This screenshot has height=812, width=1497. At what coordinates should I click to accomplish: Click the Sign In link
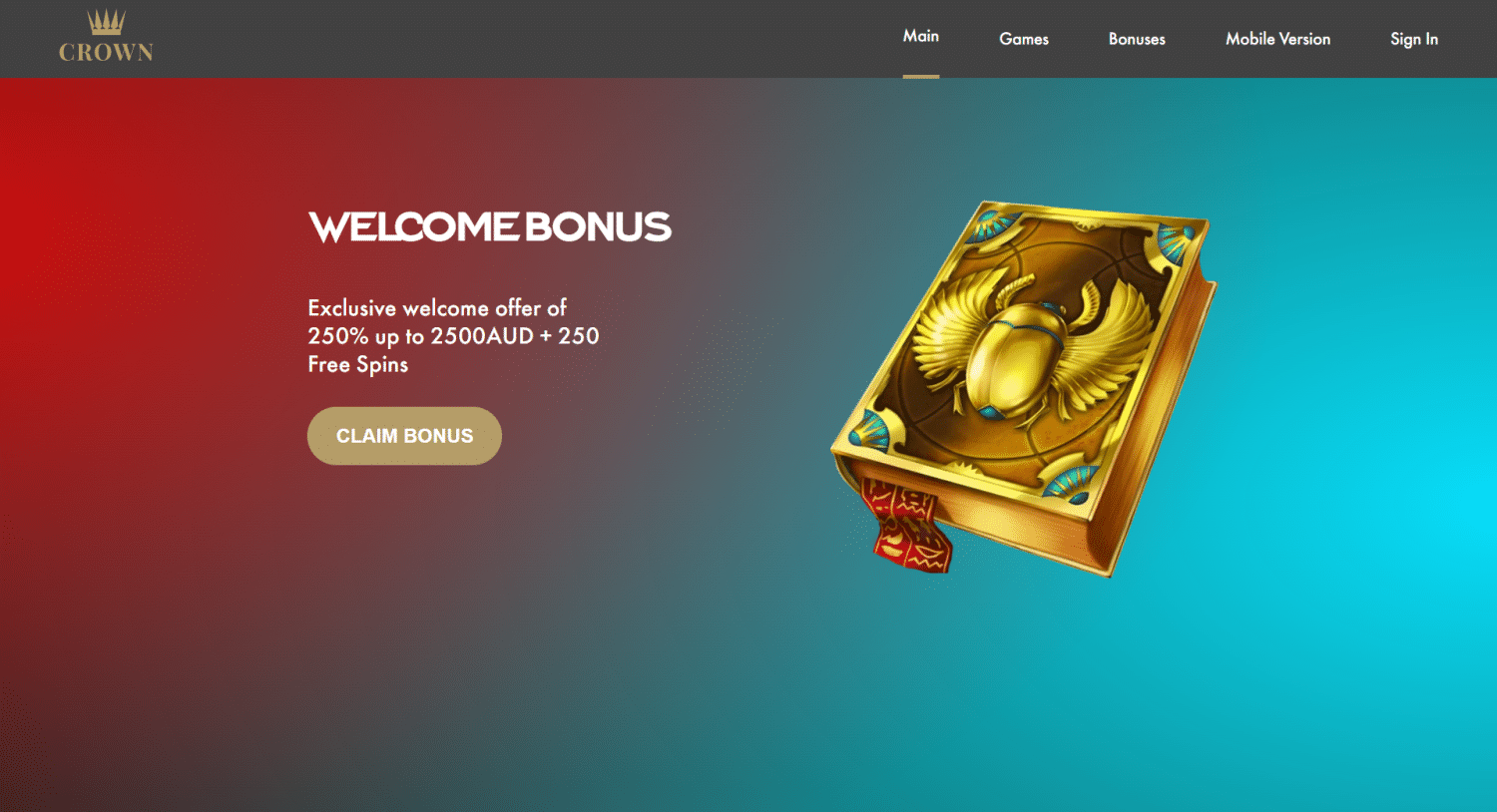point(1414,39)
